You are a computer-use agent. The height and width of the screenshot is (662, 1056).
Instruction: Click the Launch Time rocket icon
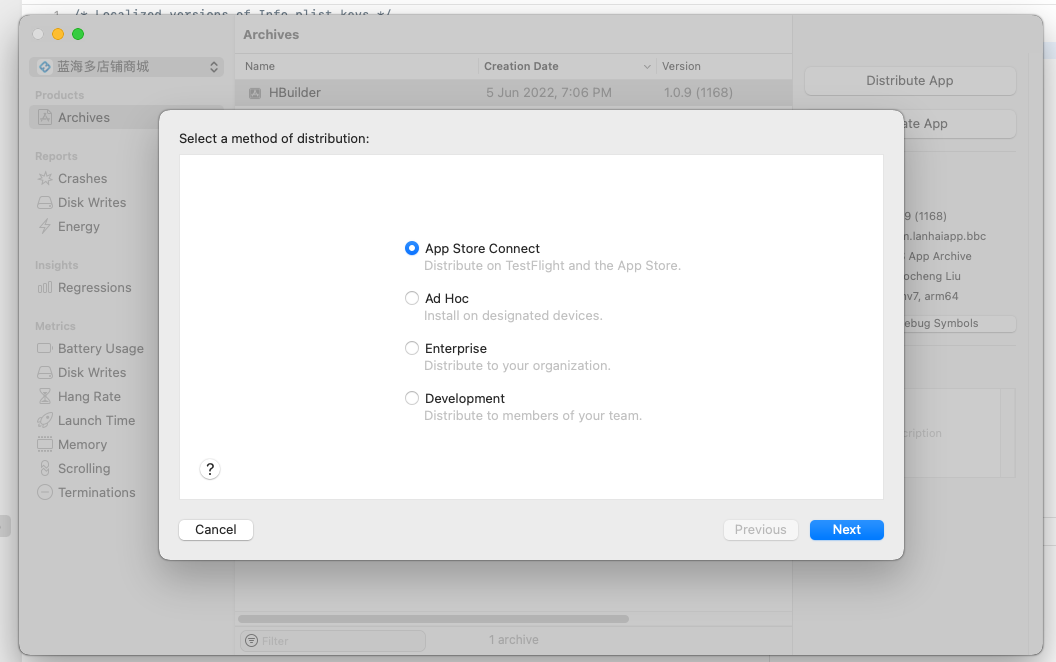(45, 421)
